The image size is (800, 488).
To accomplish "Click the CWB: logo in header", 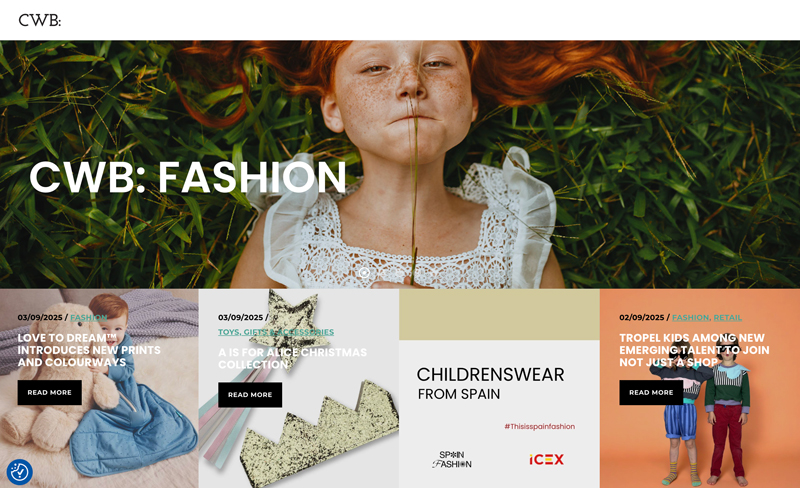I will point(39,20).
